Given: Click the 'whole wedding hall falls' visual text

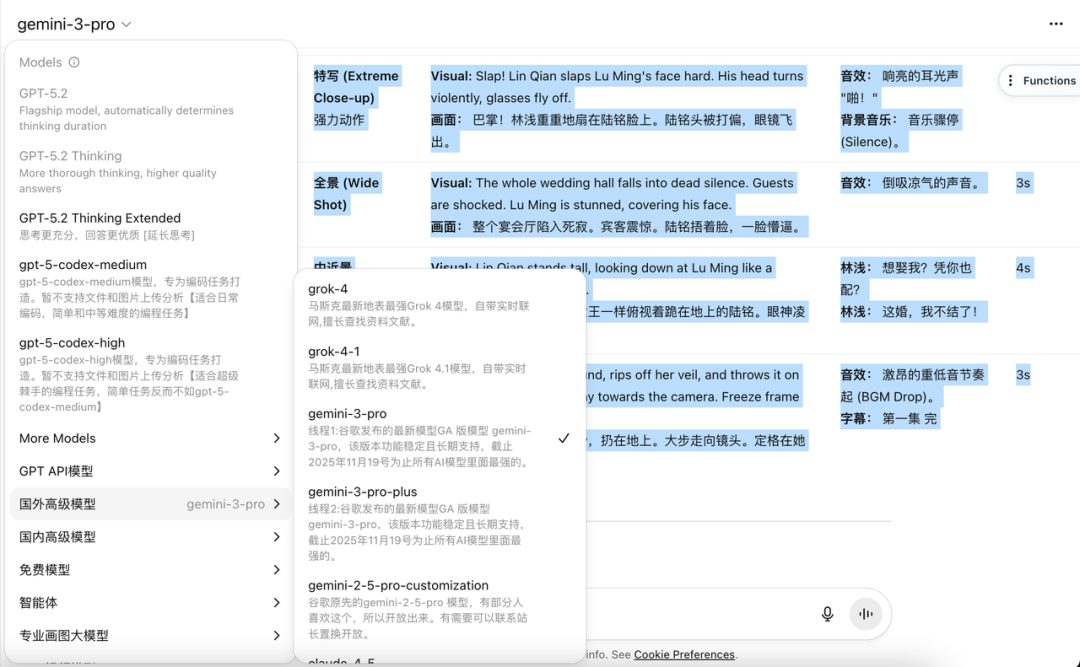Looking at the screenshot, I should pyautogui.click(x=612, y=194).
